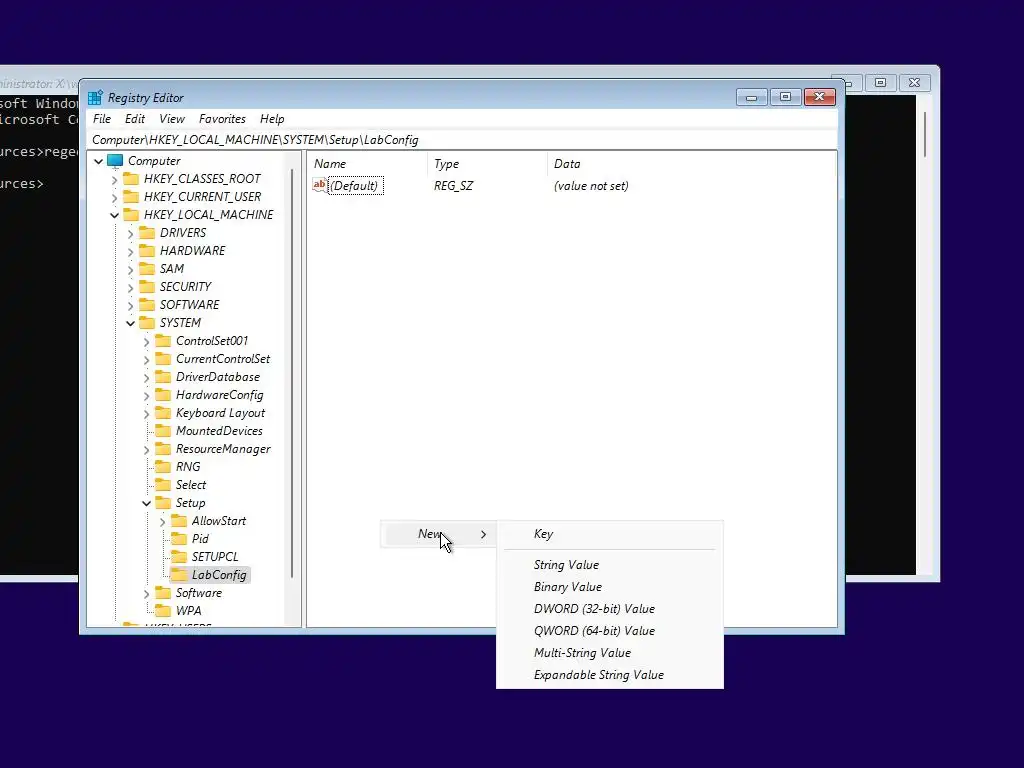This screenshot has height=768, width=1024.
Task: Click the DriverDatabase folder icon
Action: (x=163, y=377)
